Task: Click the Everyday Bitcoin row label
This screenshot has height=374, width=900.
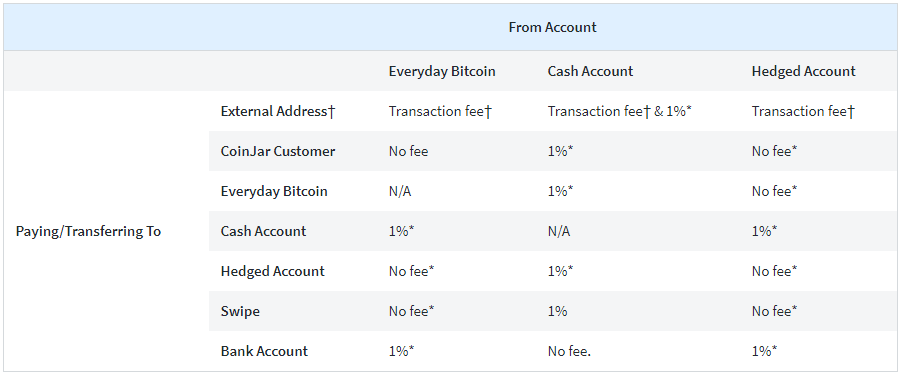Action: [x=274, y=191]
